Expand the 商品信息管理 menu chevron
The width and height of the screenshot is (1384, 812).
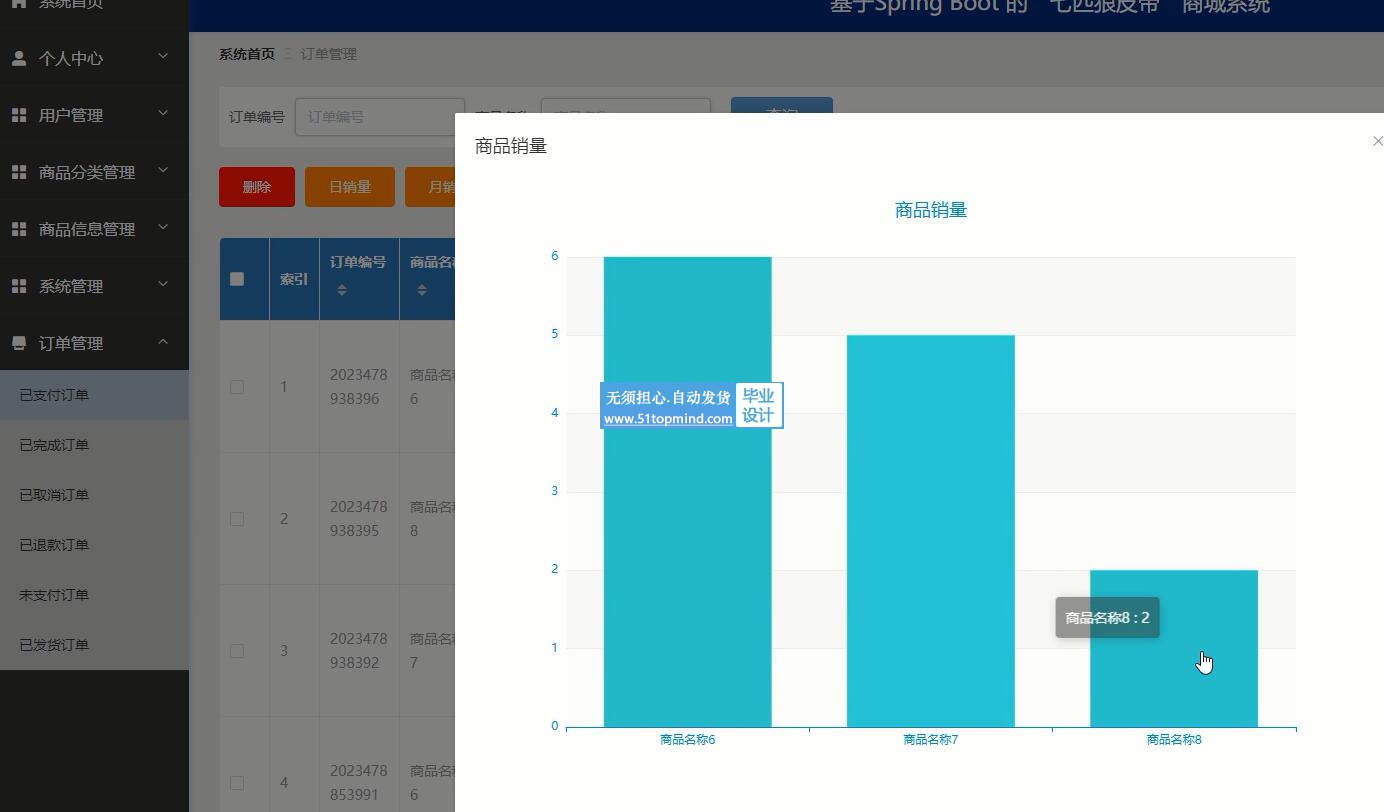163,228
